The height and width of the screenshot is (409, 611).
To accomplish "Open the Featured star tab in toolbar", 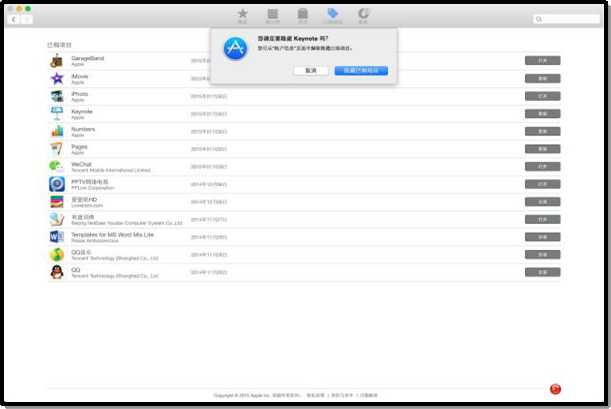I will [242, 14].
